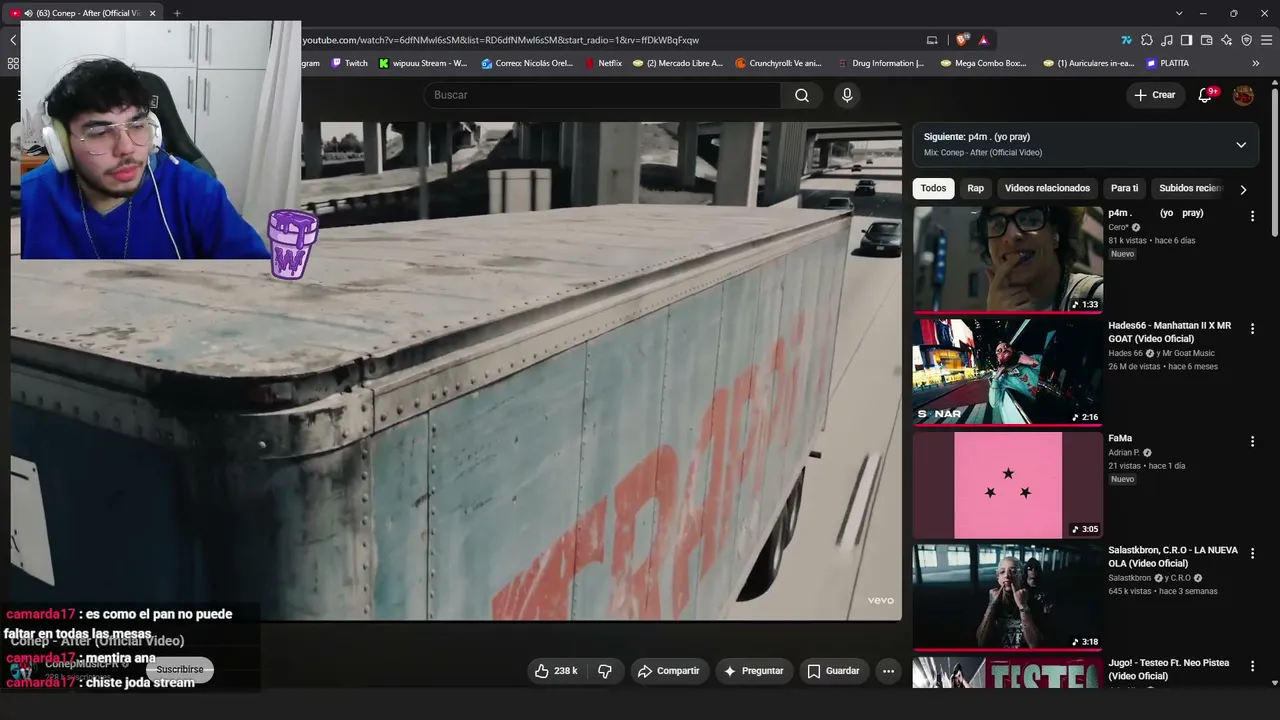Select the Videos relacionados chip

pos(1047,188)
